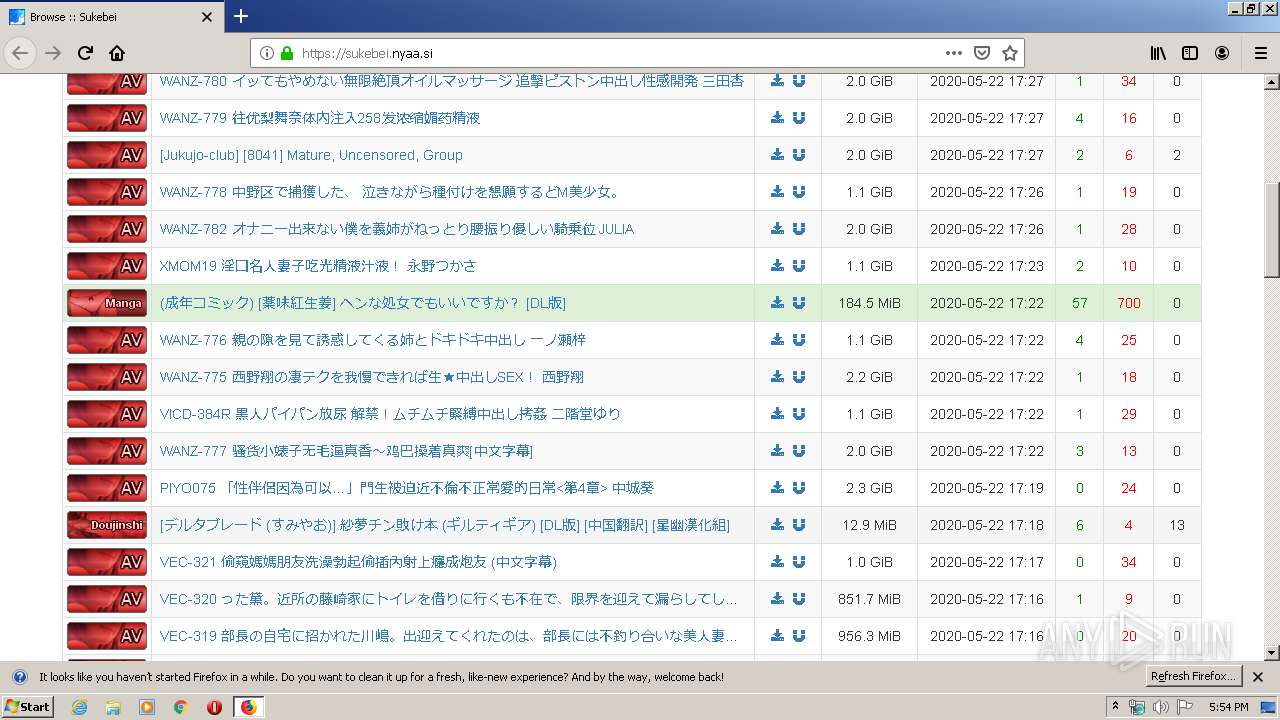Open the Firefox hamburger menu
1280x720 pixels.
(x=1261, y=53)
